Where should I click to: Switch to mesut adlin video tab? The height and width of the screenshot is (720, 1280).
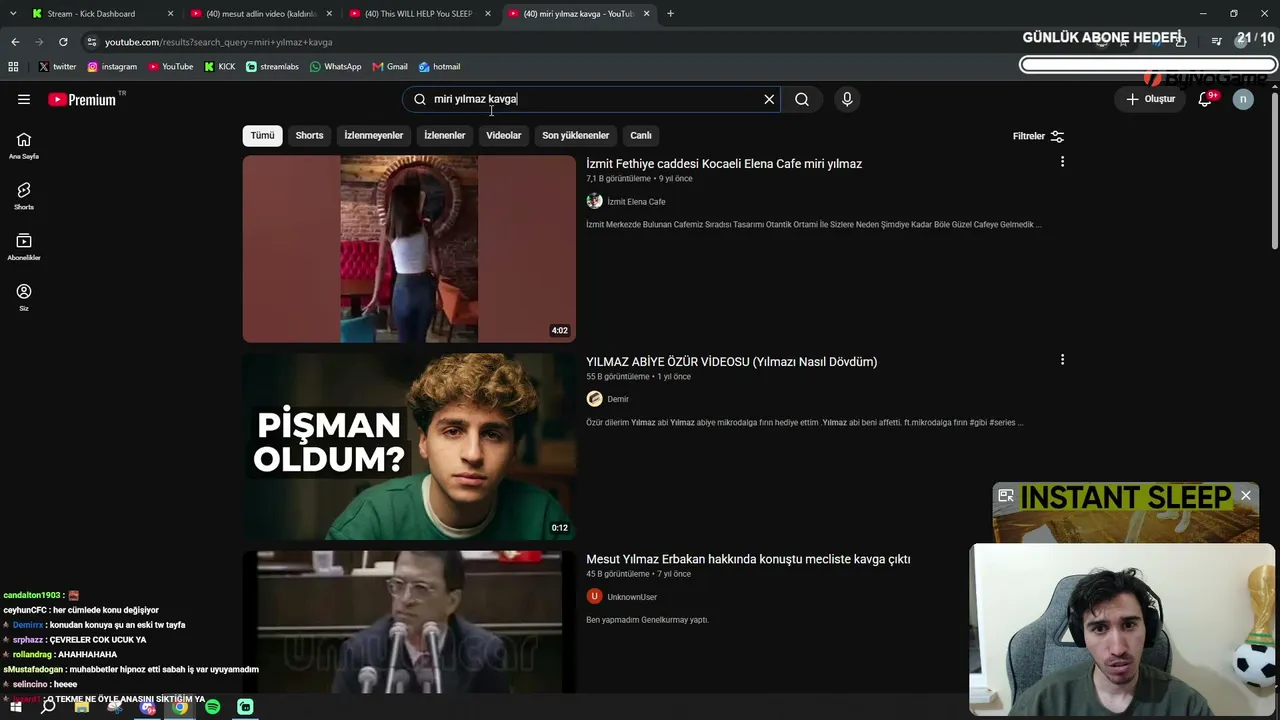(x=262, y=14)
